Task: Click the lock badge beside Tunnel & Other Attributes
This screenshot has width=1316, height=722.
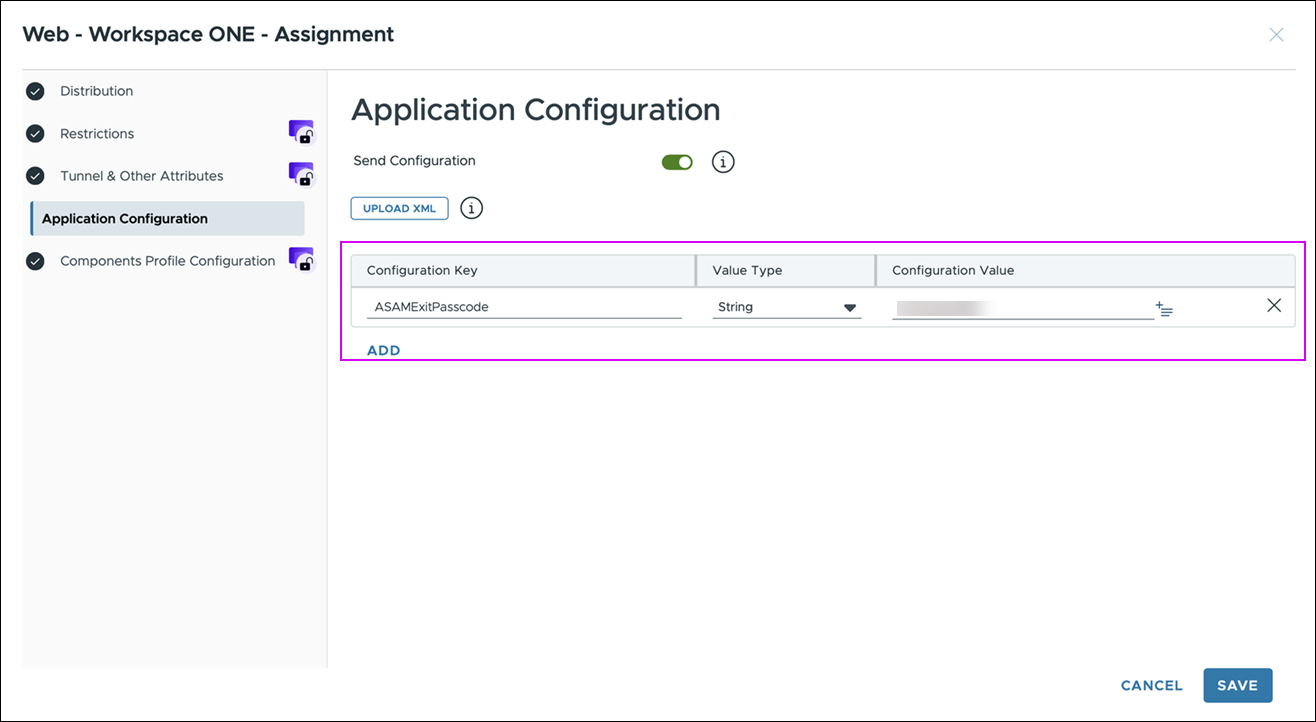Action: click(x=301, y=175)
